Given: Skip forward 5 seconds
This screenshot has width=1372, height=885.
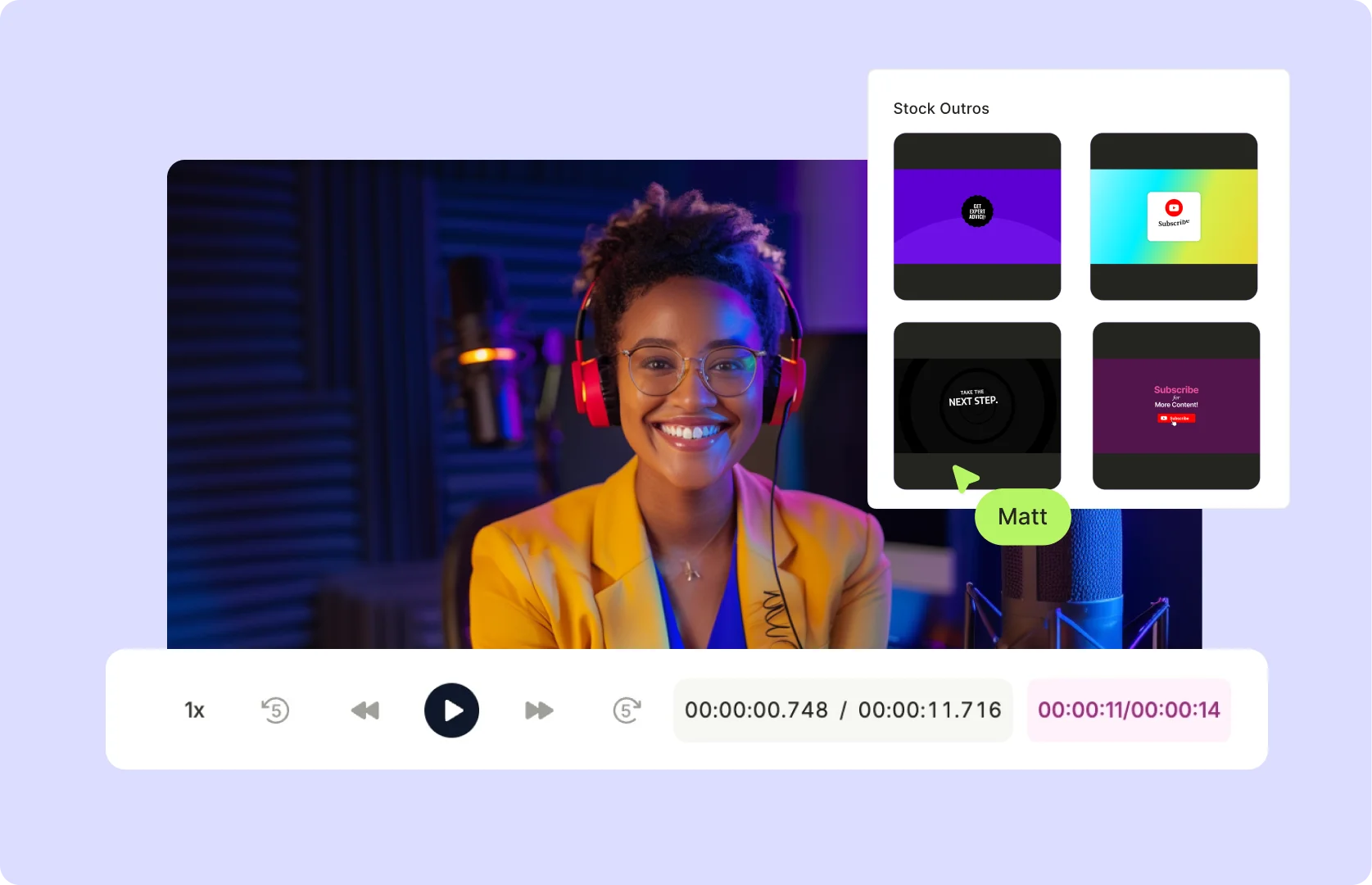Looking at the screenshot, I should click(627, 710).
